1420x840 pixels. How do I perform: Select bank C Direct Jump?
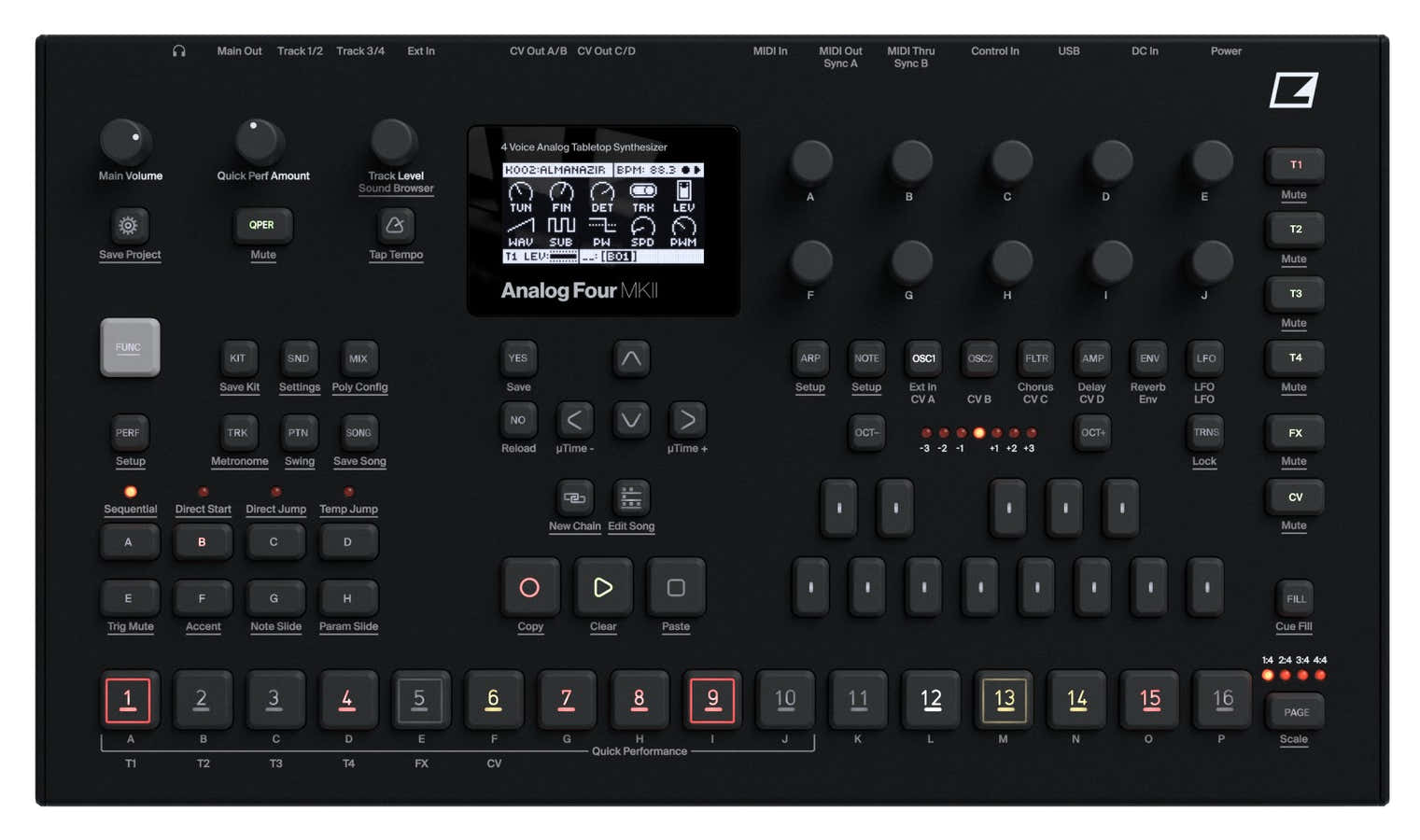pyautogui.click(x=274, y=542)
